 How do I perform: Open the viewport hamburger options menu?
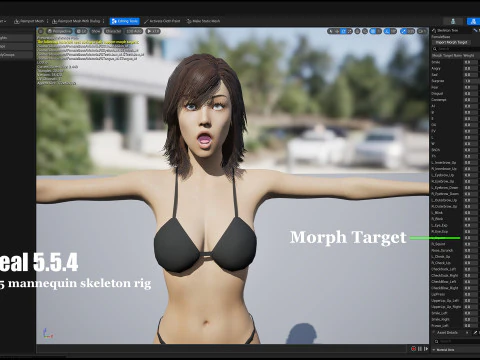coord(41,31)
